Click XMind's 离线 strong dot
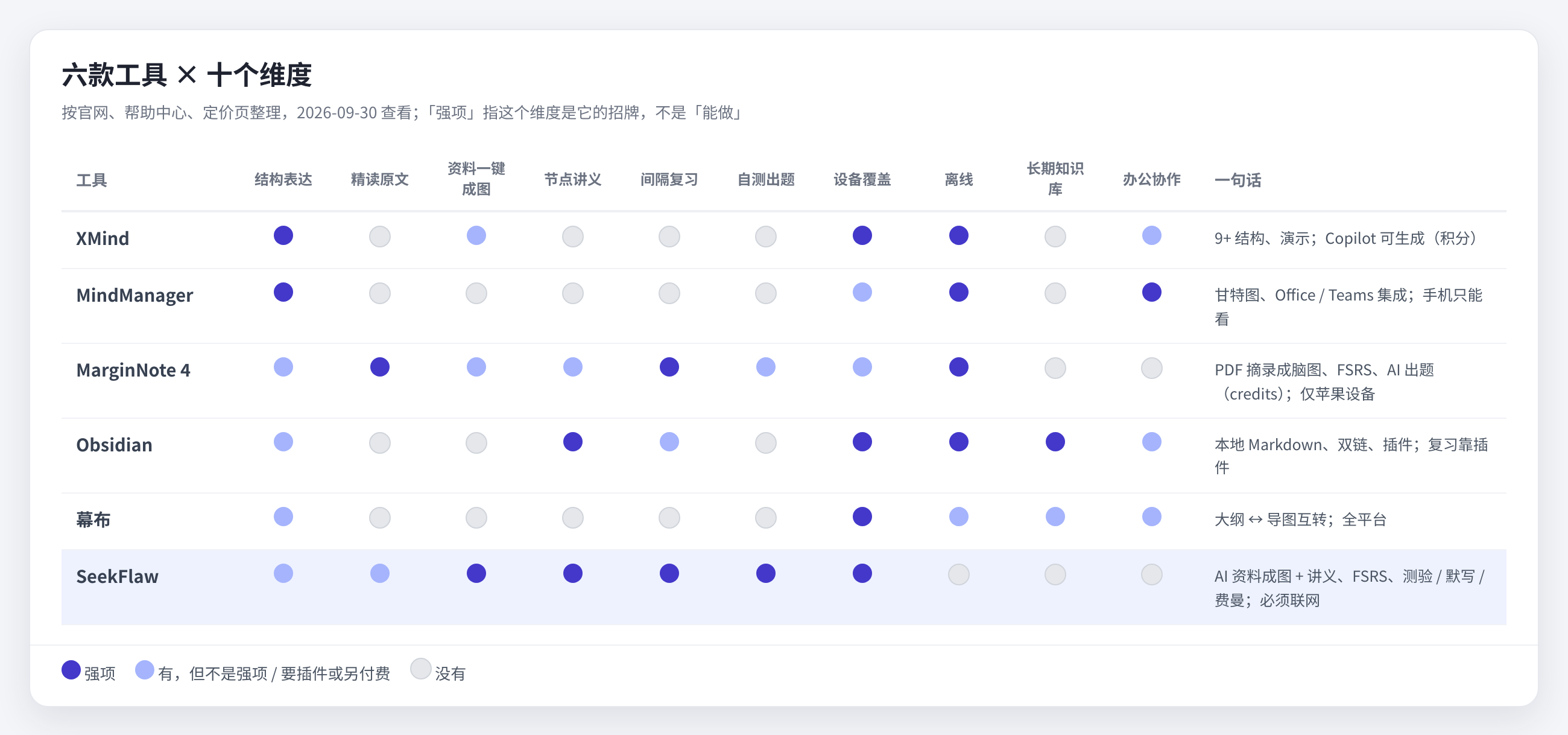 click(959, 236)
